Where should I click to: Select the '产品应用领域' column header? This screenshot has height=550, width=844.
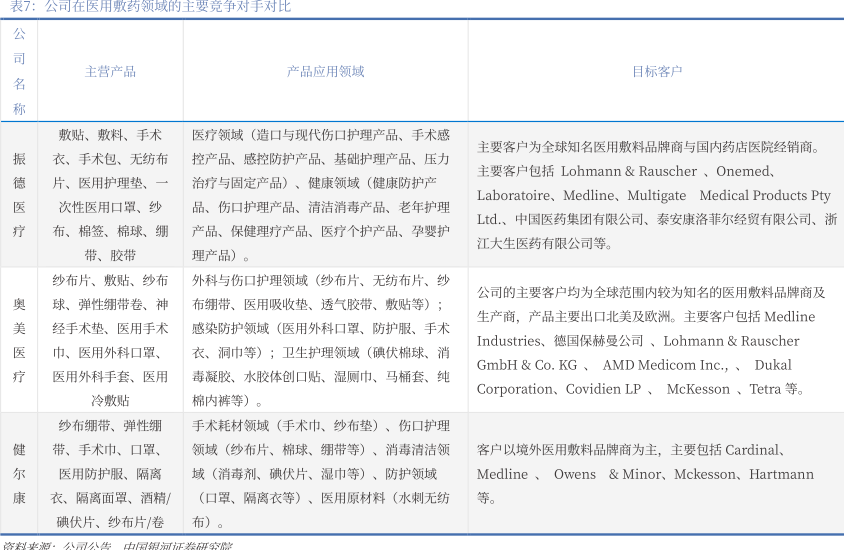(325, 72)
